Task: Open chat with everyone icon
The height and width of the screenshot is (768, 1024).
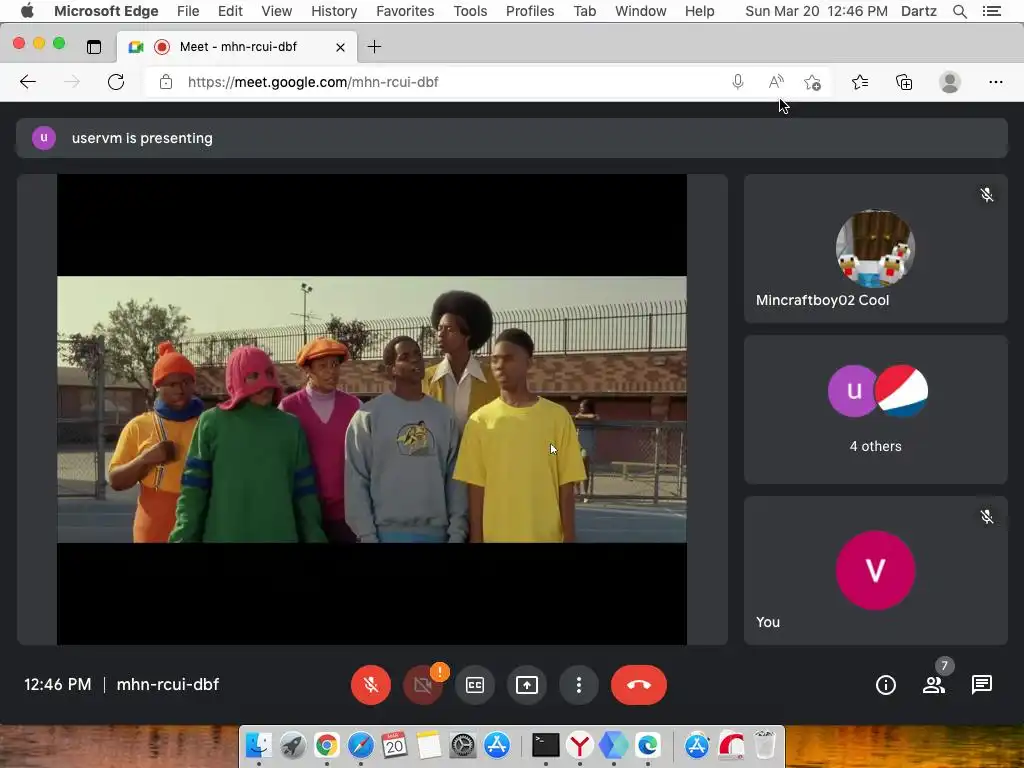Action: [982, 684]
